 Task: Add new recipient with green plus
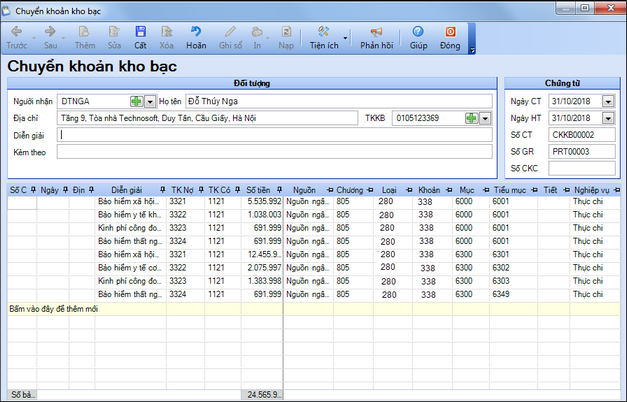(136, 102)
